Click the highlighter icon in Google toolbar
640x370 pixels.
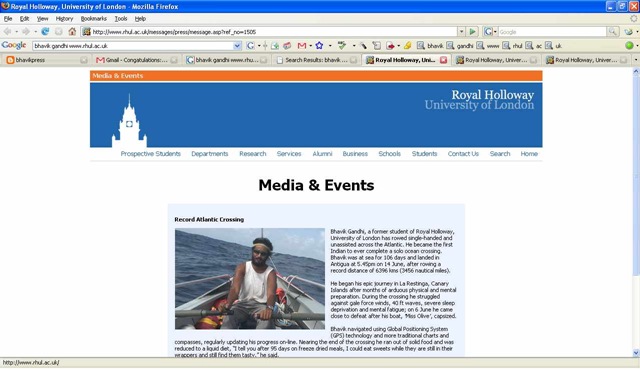tap(407, 46)
